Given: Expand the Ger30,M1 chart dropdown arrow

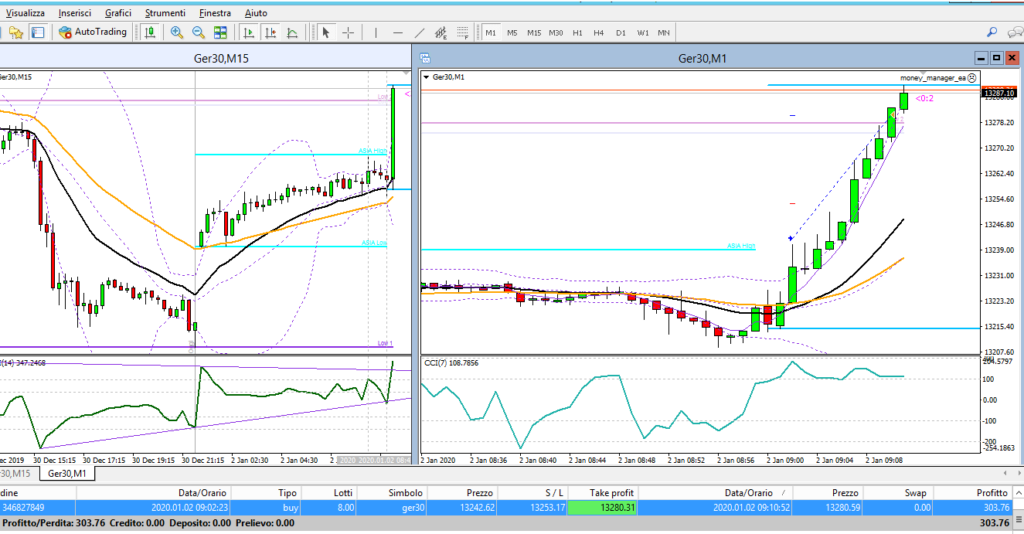Looking at the screenshot, I should (426, 77).
